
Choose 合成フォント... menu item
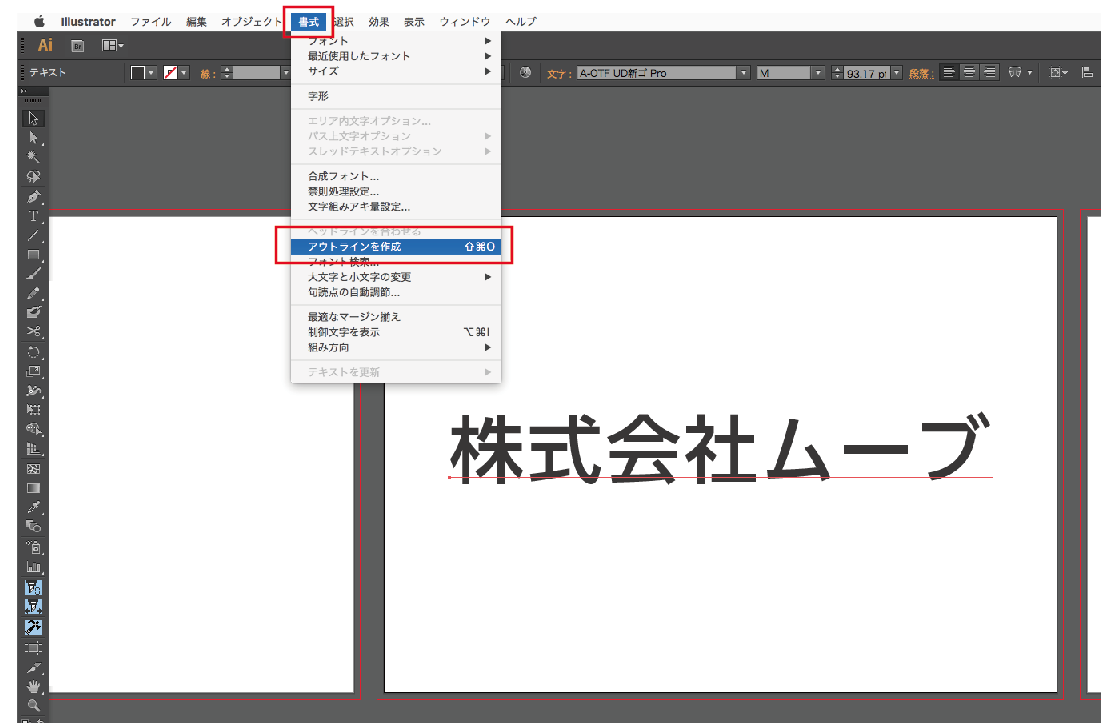[396, 176]
